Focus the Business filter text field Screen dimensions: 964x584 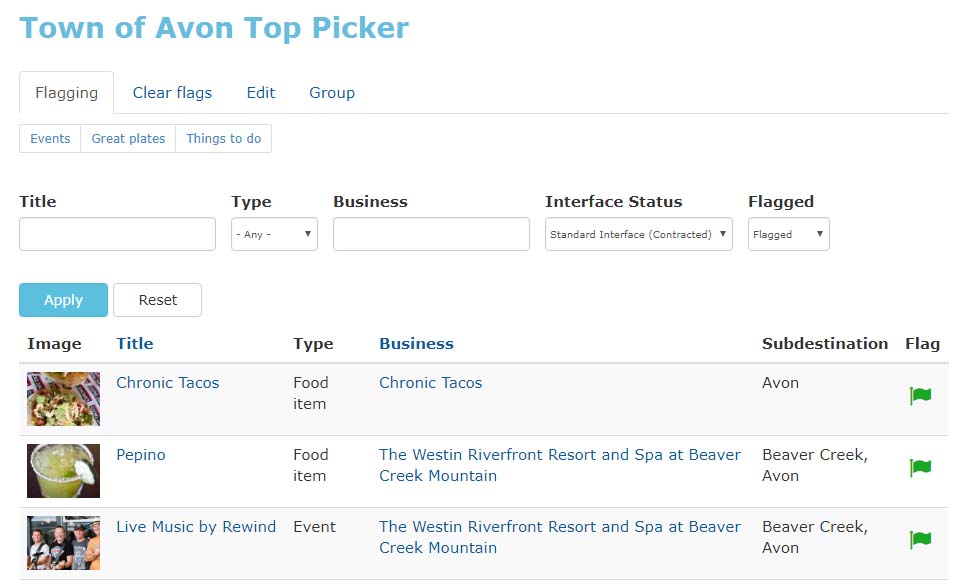point(431,234)
